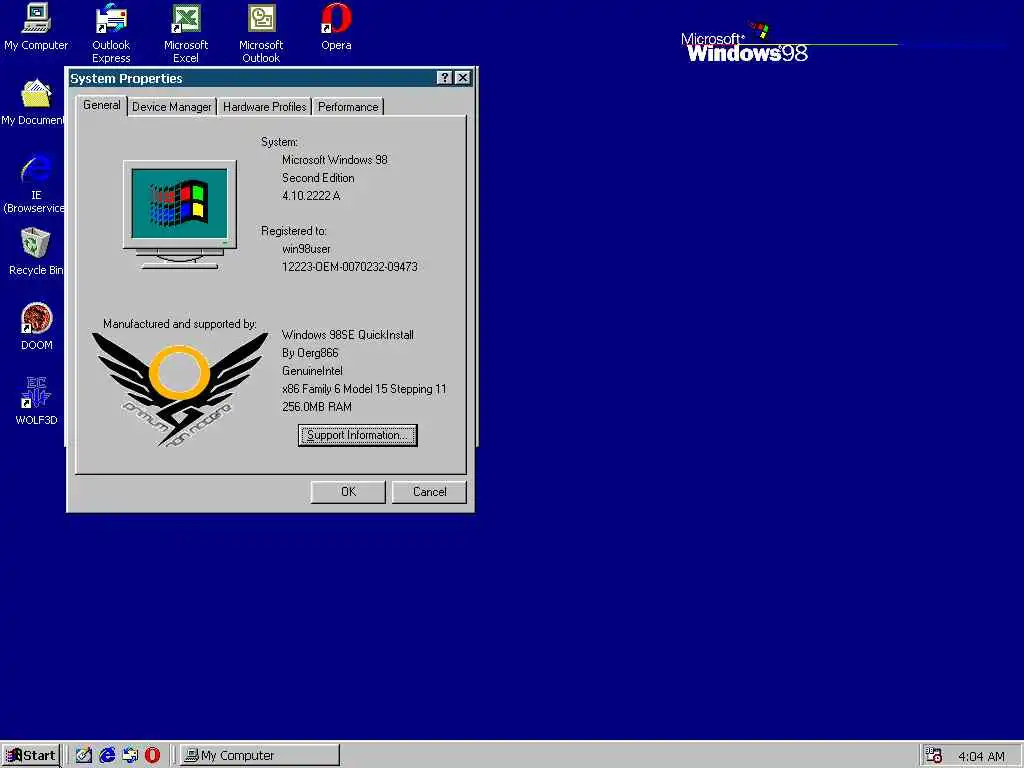Open the My Computer desktop icon

point(36,26)
